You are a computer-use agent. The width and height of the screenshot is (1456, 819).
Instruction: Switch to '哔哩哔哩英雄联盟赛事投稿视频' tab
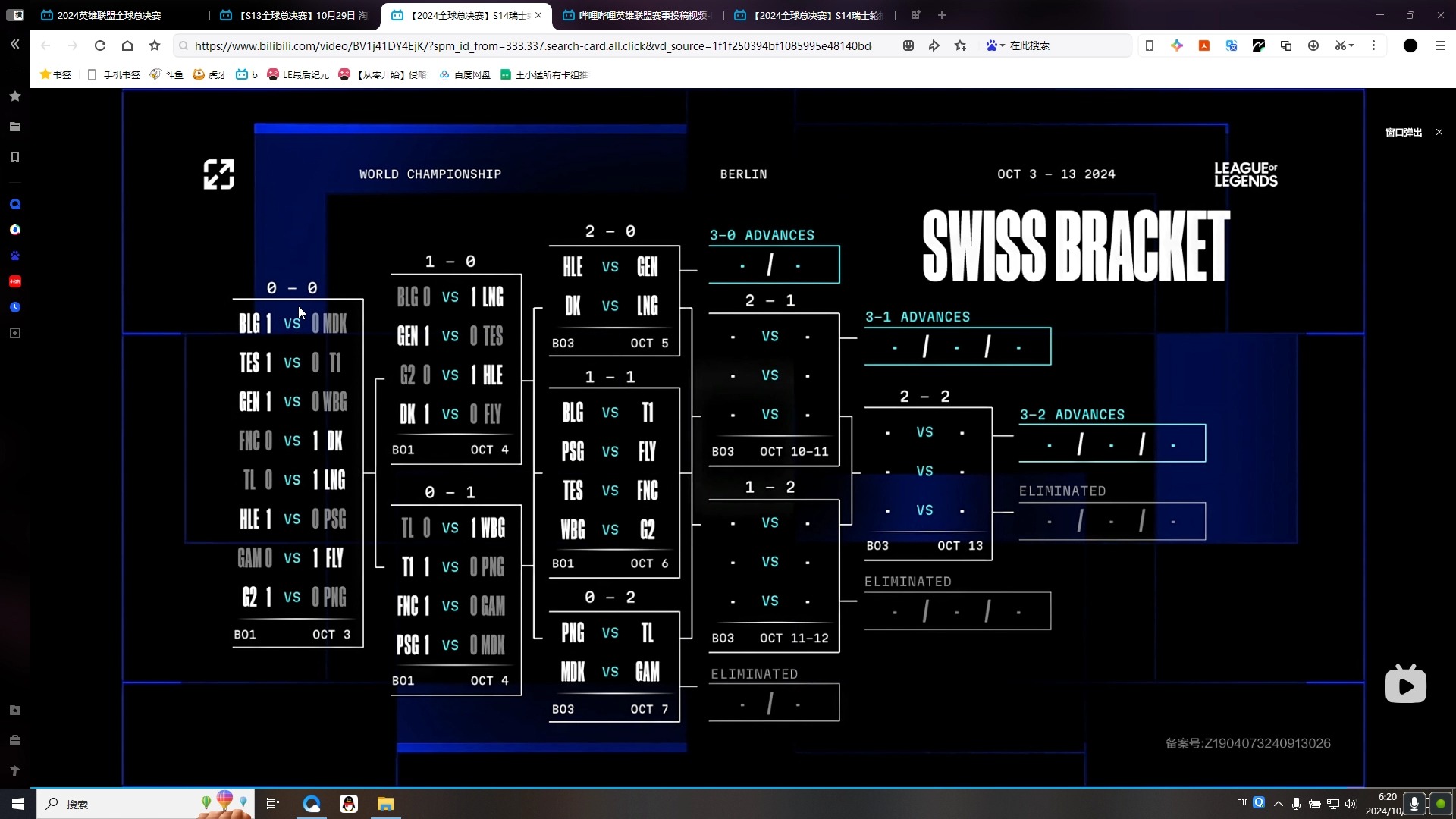pyautogui.click(x=635, y=15)
